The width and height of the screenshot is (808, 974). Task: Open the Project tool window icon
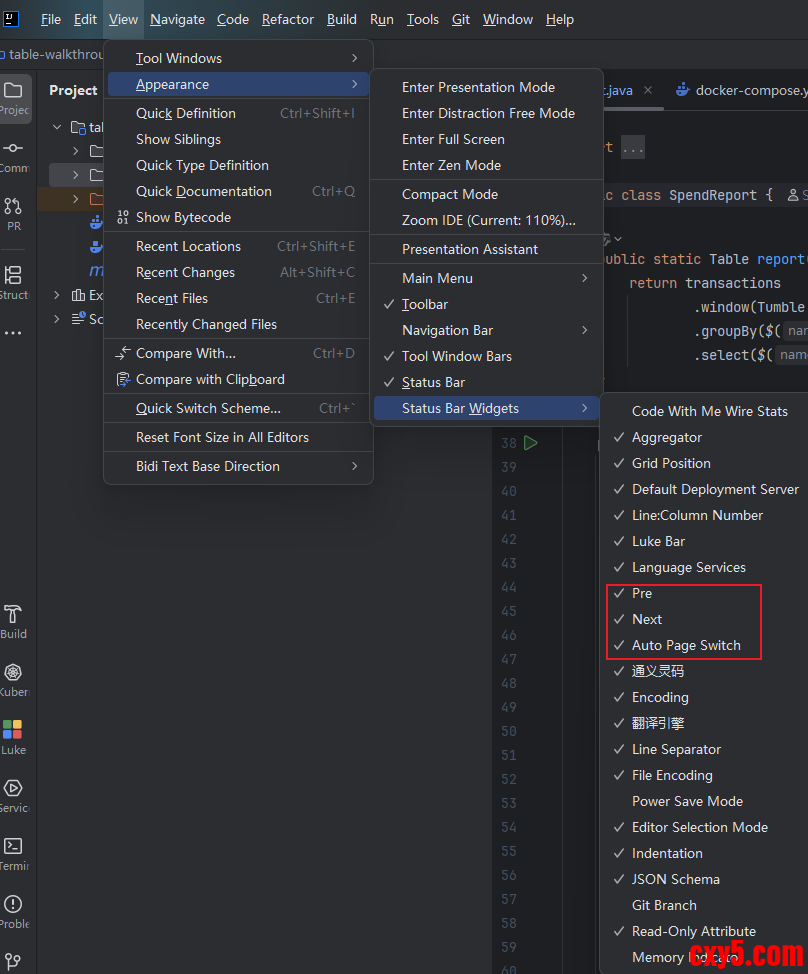point(14,98)
